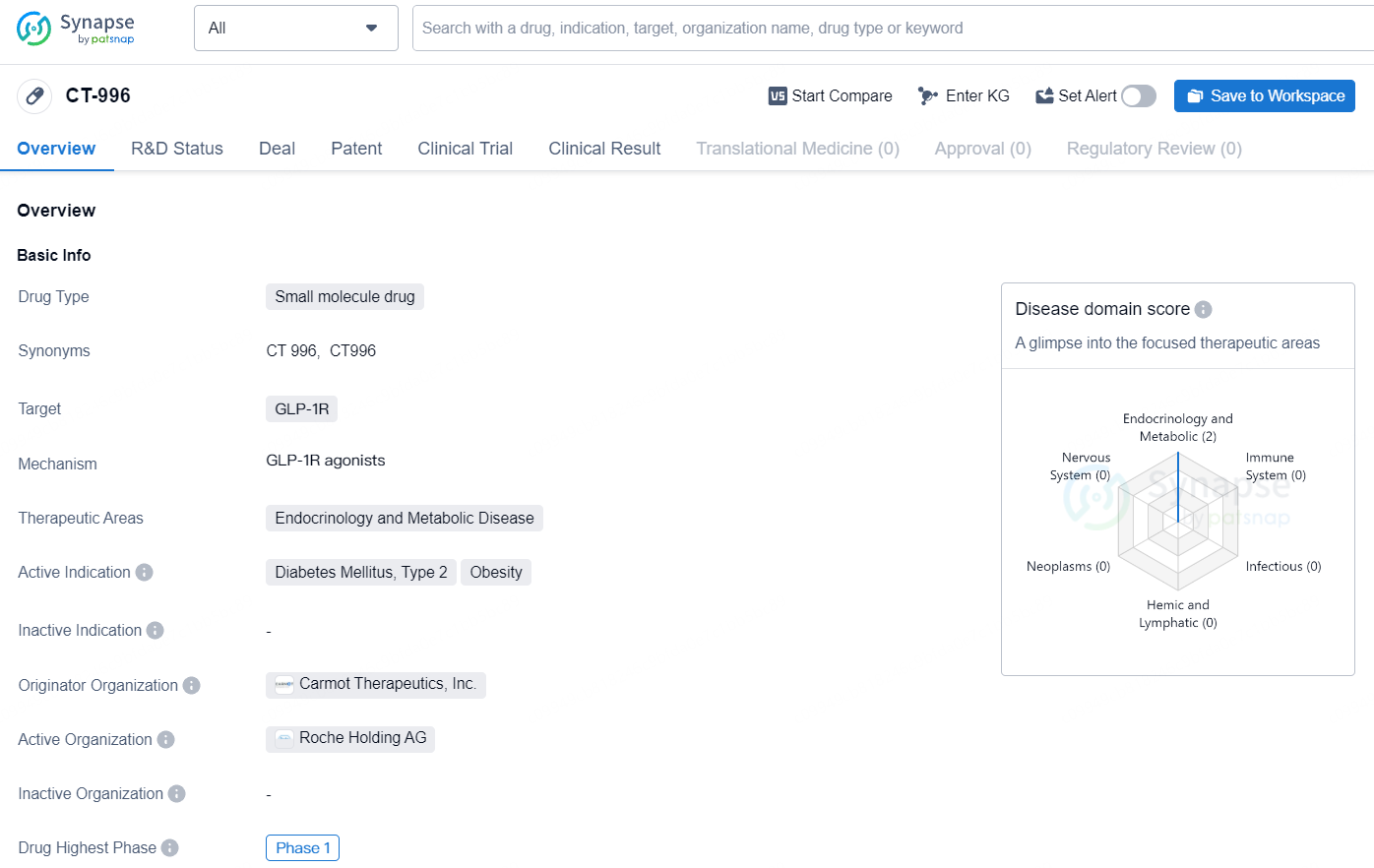The image size is (1374, 868).
Task: Click the GLP-1R agonists mechanism text
Action: pyautogui.click(x=326, y=461)
